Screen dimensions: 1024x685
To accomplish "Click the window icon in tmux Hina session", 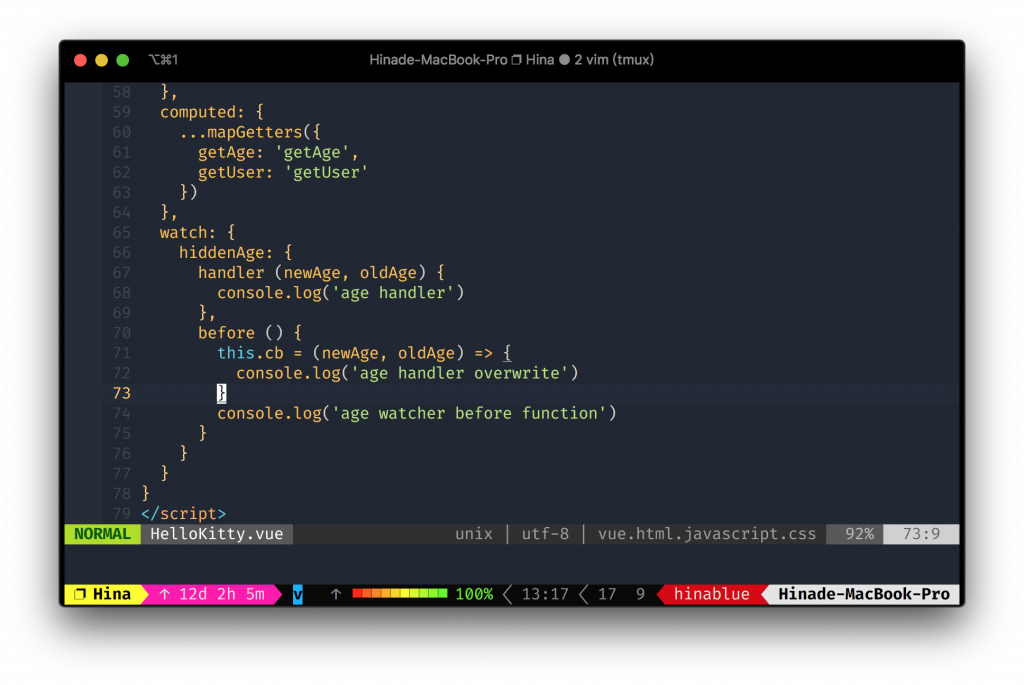I will click(x=80, y=594).
